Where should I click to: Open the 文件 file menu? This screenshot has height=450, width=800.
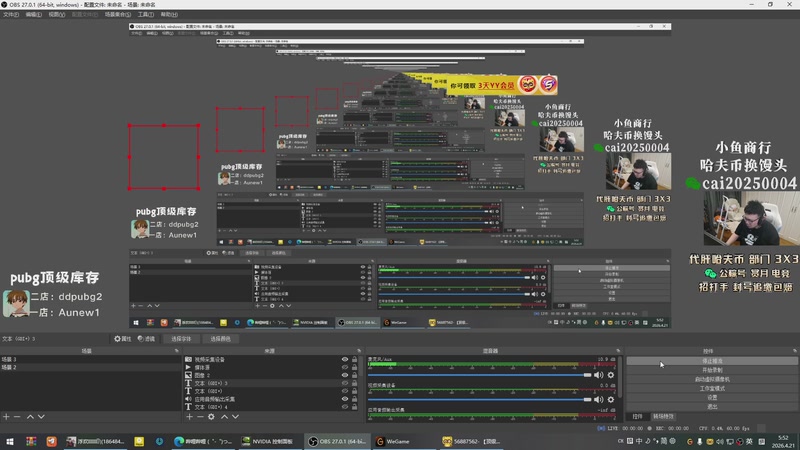[x=11, y=14]
